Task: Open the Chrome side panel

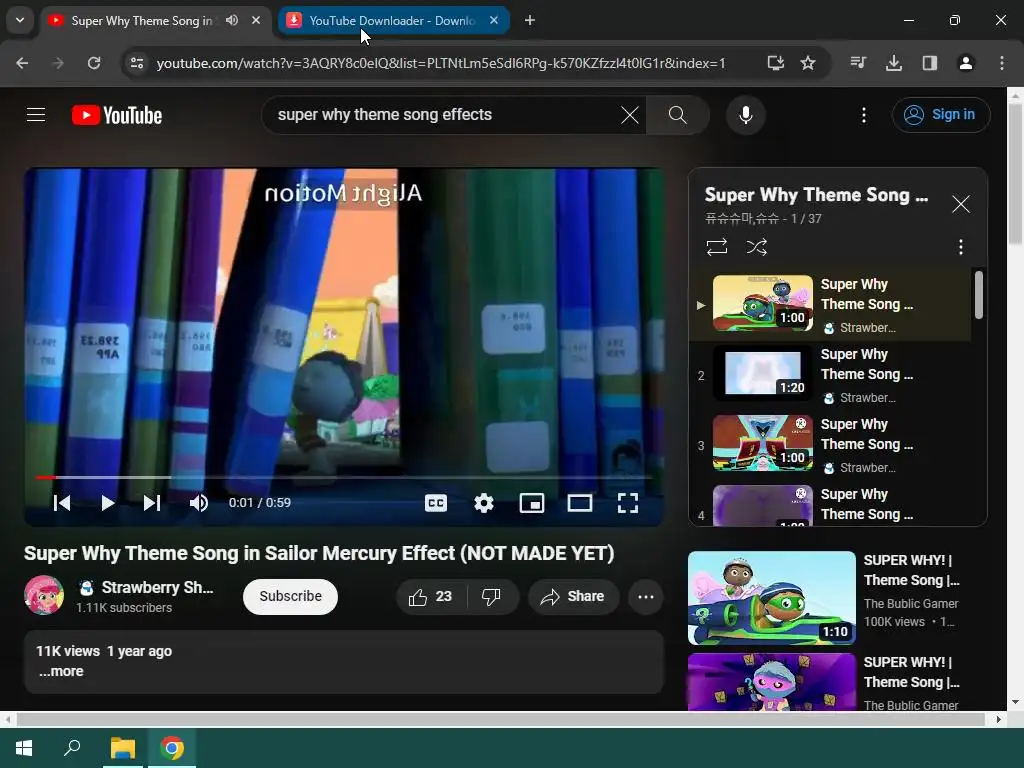Action: (x=929, y=63)
